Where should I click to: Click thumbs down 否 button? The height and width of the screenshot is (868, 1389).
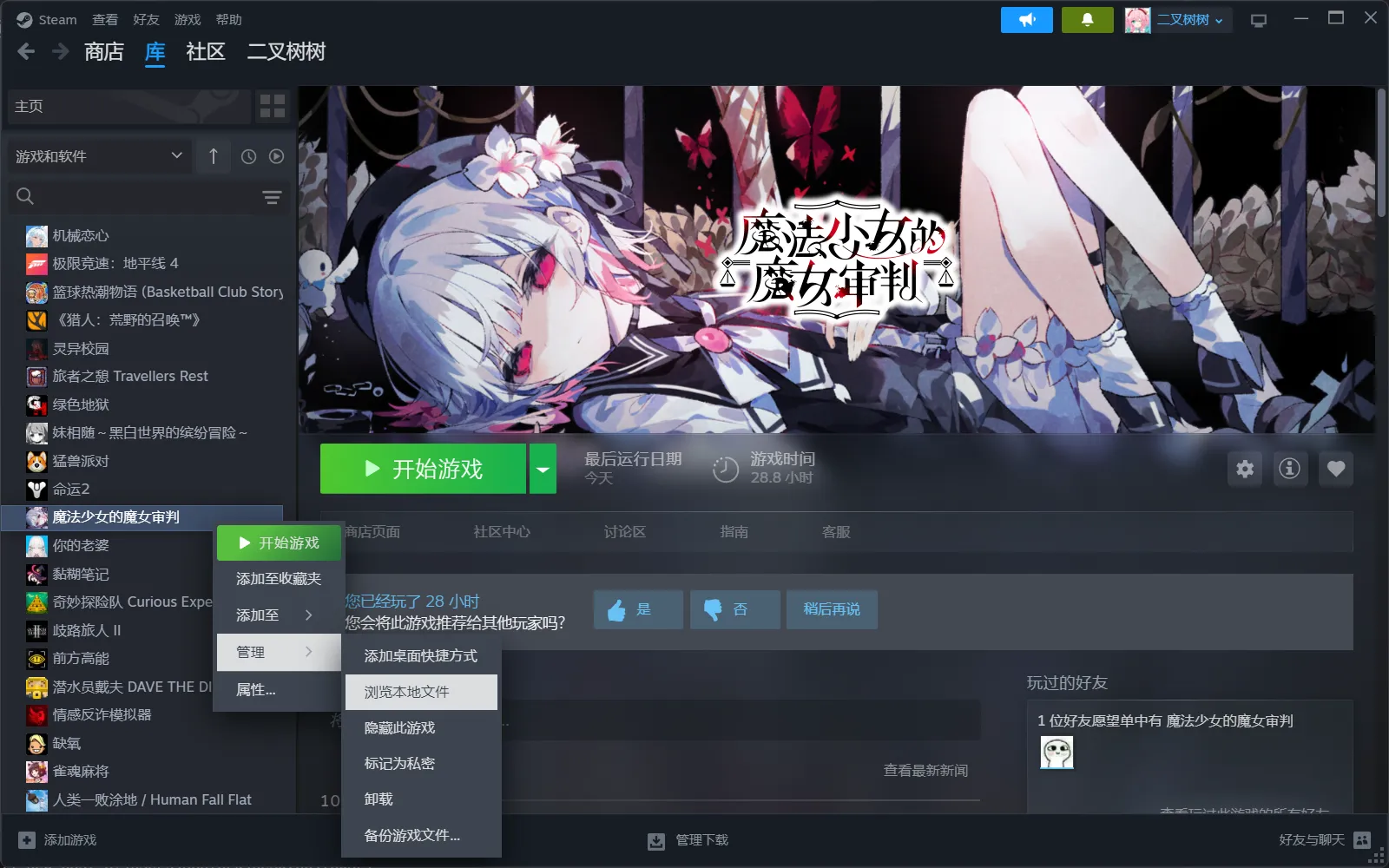point(734,609)
